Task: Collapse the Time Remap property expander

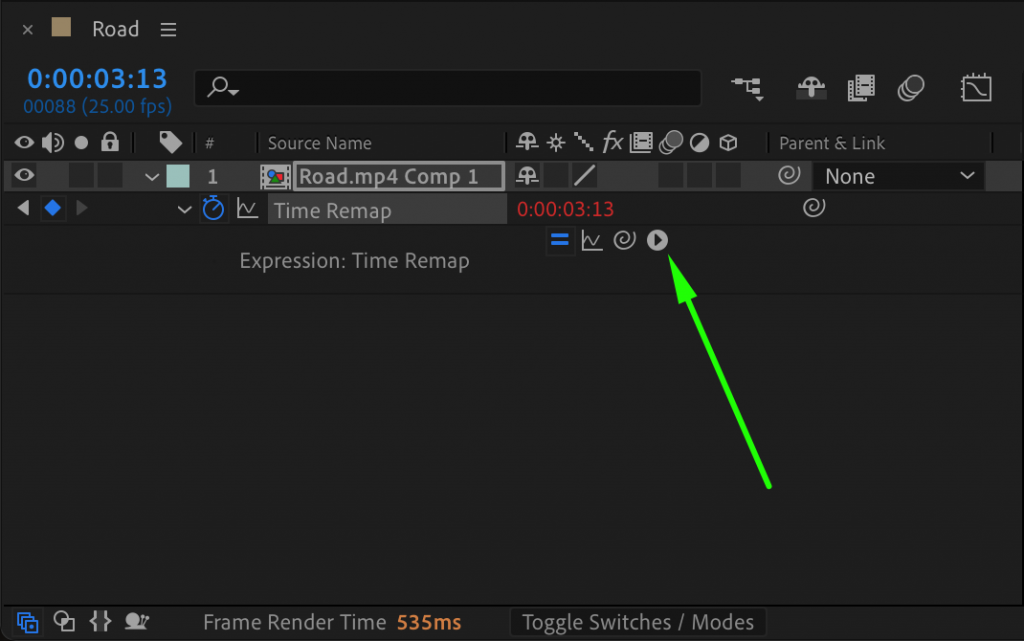Action: [184, 209]
